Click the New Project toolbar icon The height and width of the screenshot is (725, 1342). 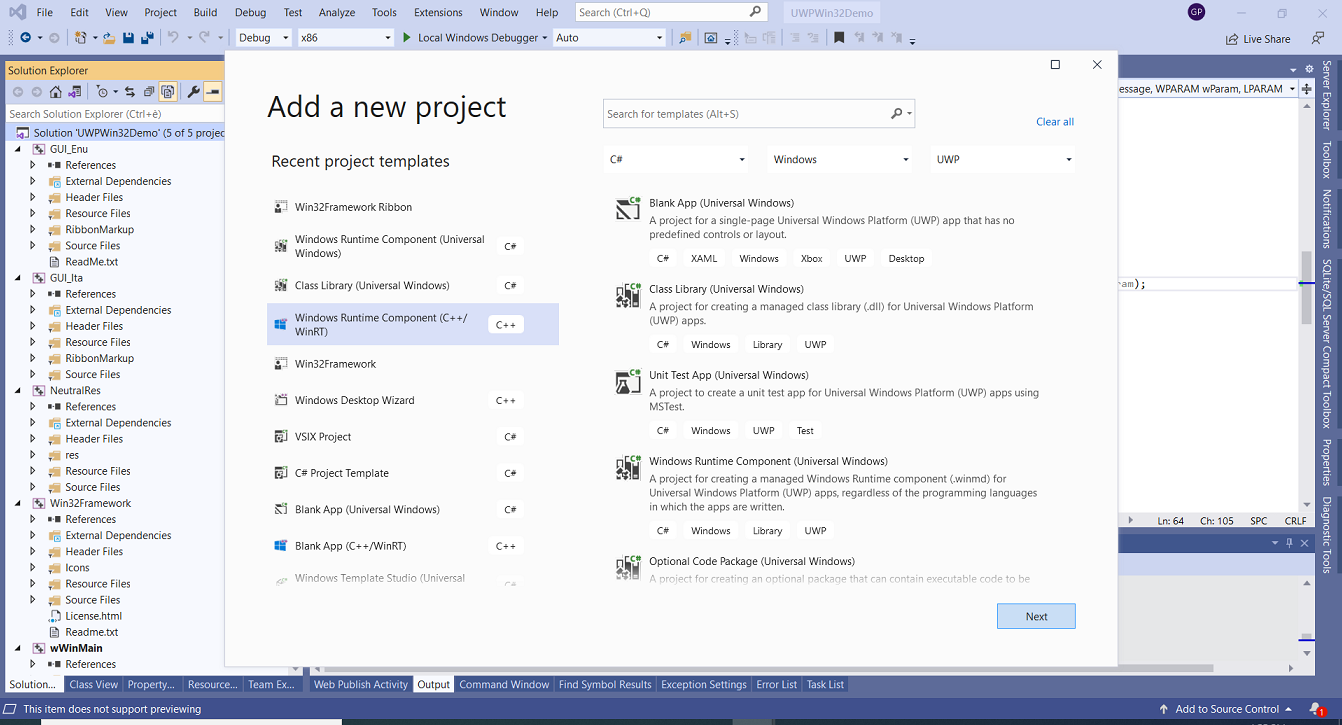(x=80, y=38)
